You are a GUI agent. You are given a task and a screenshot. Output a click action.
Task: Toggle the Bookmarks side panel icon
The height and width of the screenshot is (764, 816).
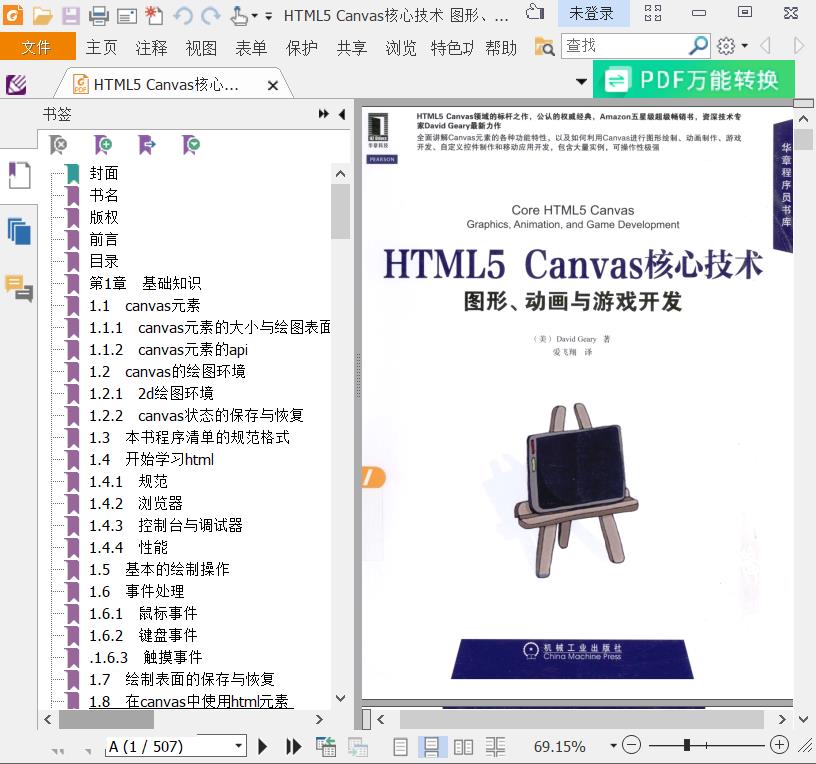(19, 175)
